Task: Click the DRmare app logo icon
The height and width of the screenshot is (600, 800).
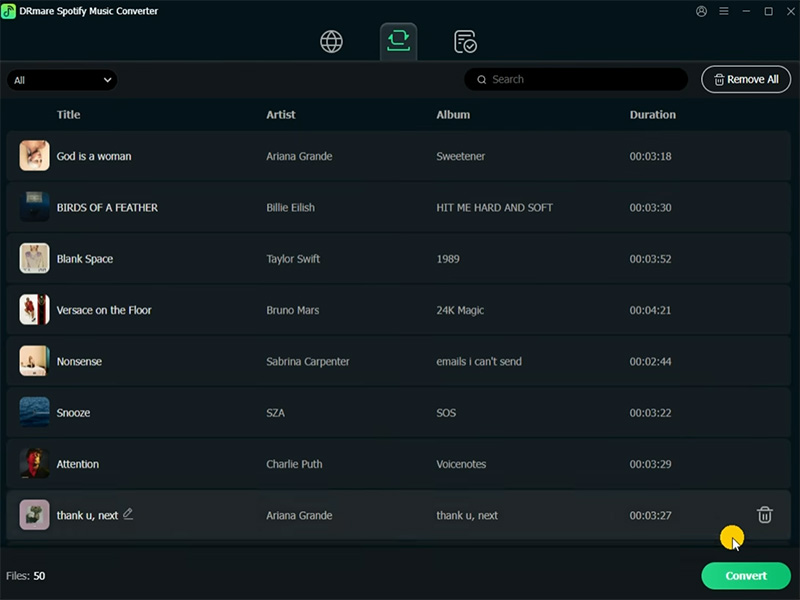Action: (x=9, y=11)
